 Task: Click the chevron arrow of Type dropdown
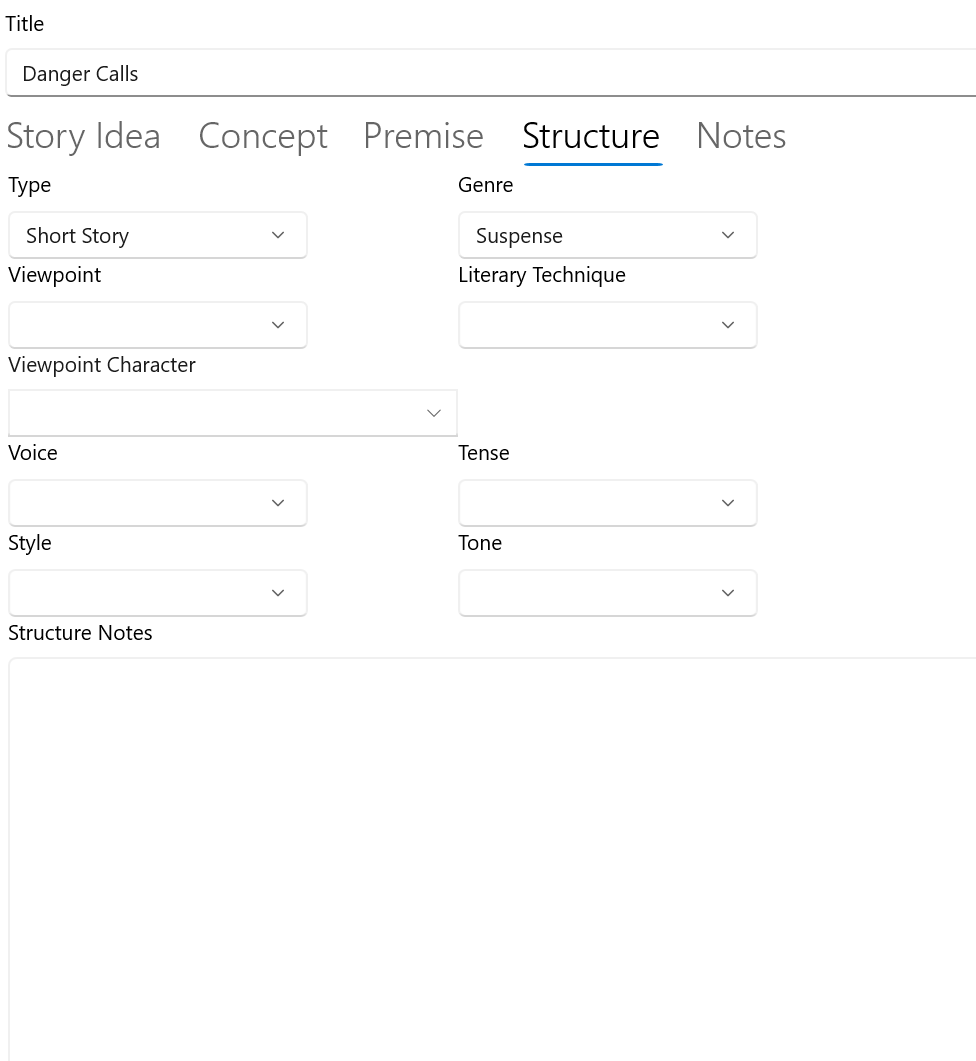point(278,235)
